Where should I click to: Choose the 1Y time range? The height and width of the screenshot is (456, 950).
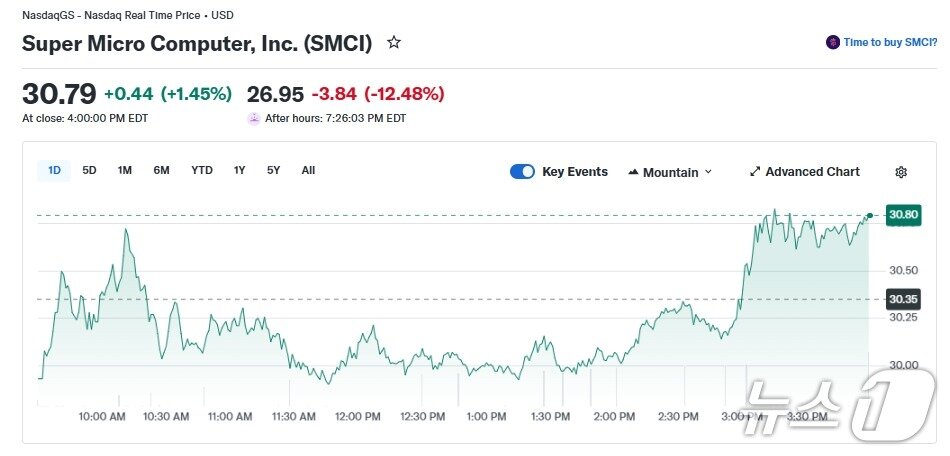pyautogui.click(x=239, y=170)
